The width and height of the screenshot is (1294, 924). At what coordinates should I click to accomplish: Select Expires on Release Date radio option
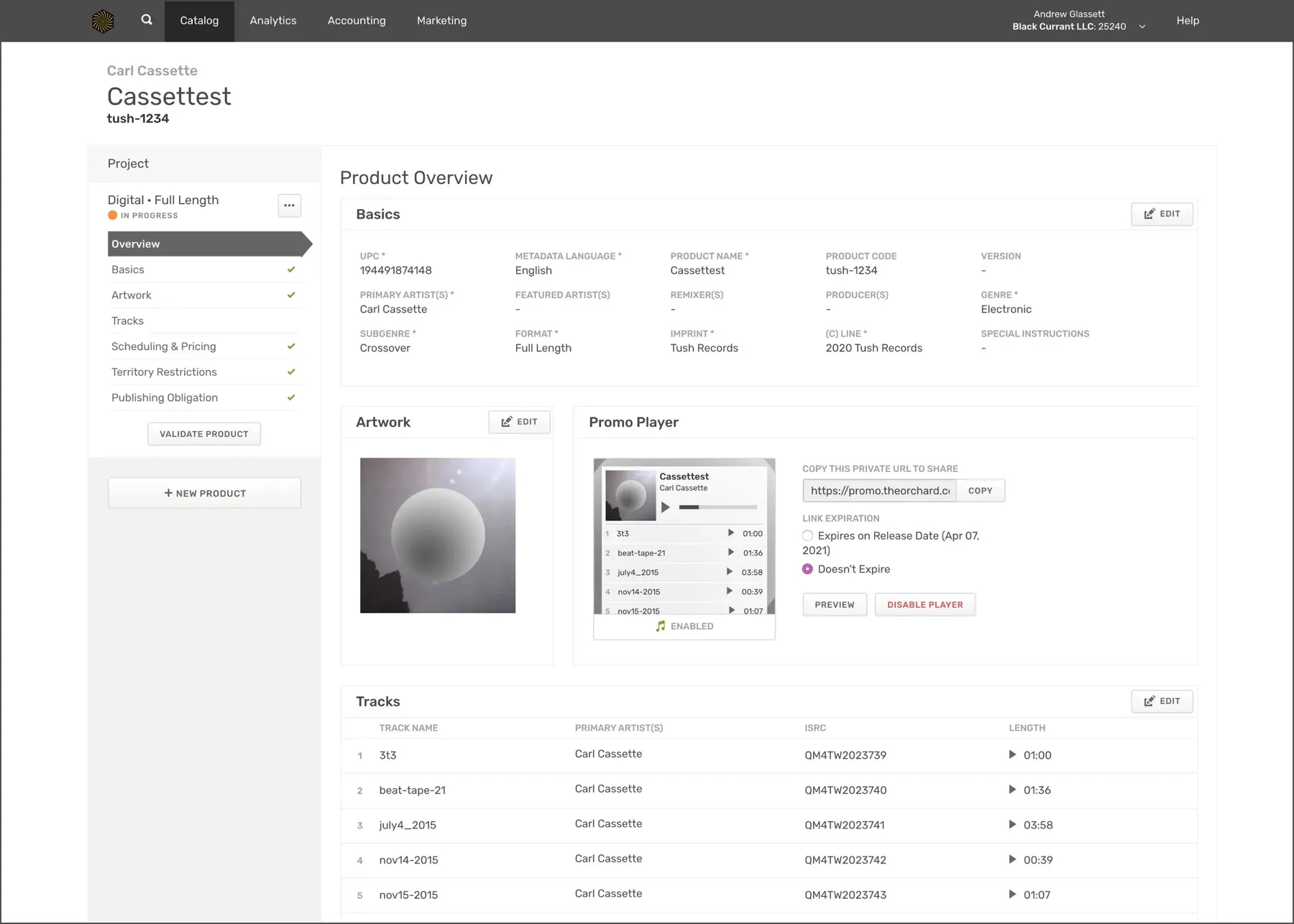pos(808,536)
